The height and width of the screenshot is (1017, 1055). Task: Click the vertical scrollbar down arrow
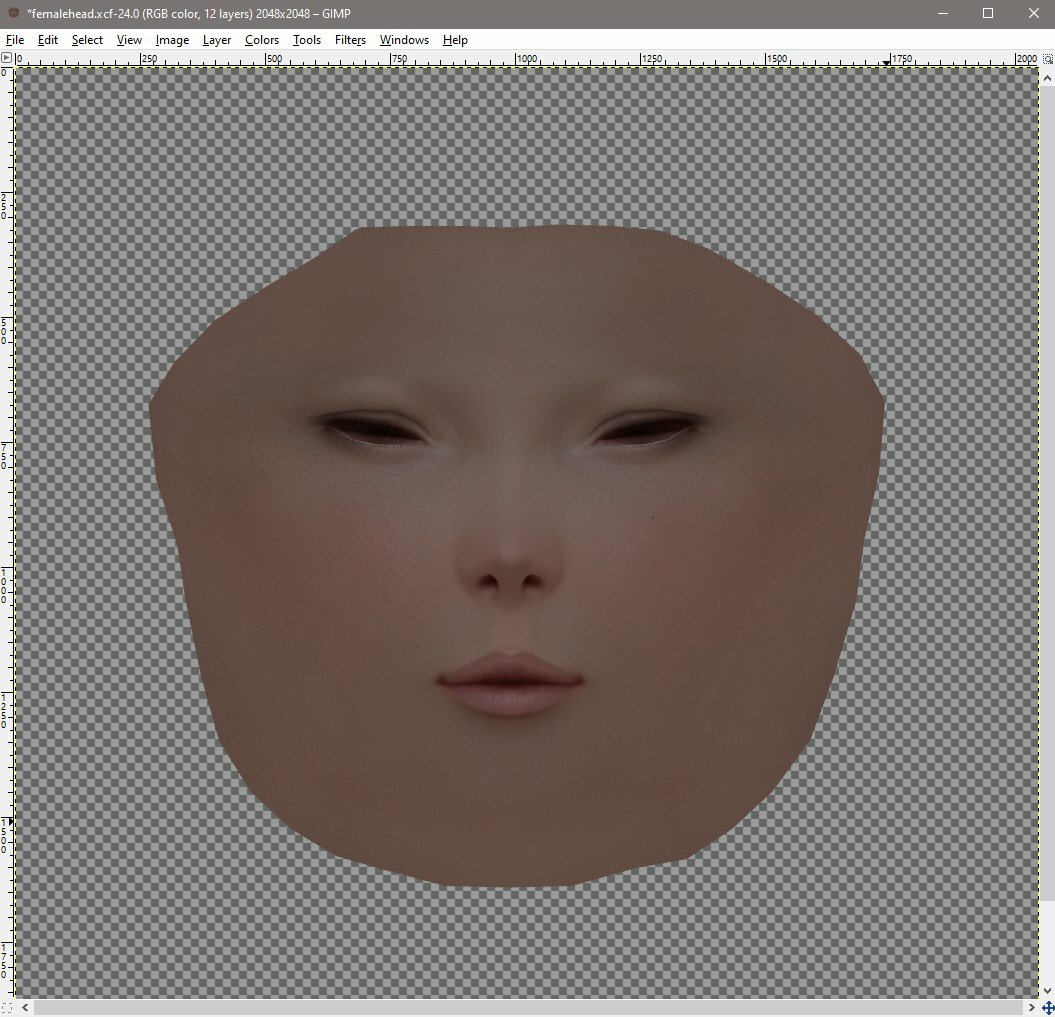point(1047,993)
